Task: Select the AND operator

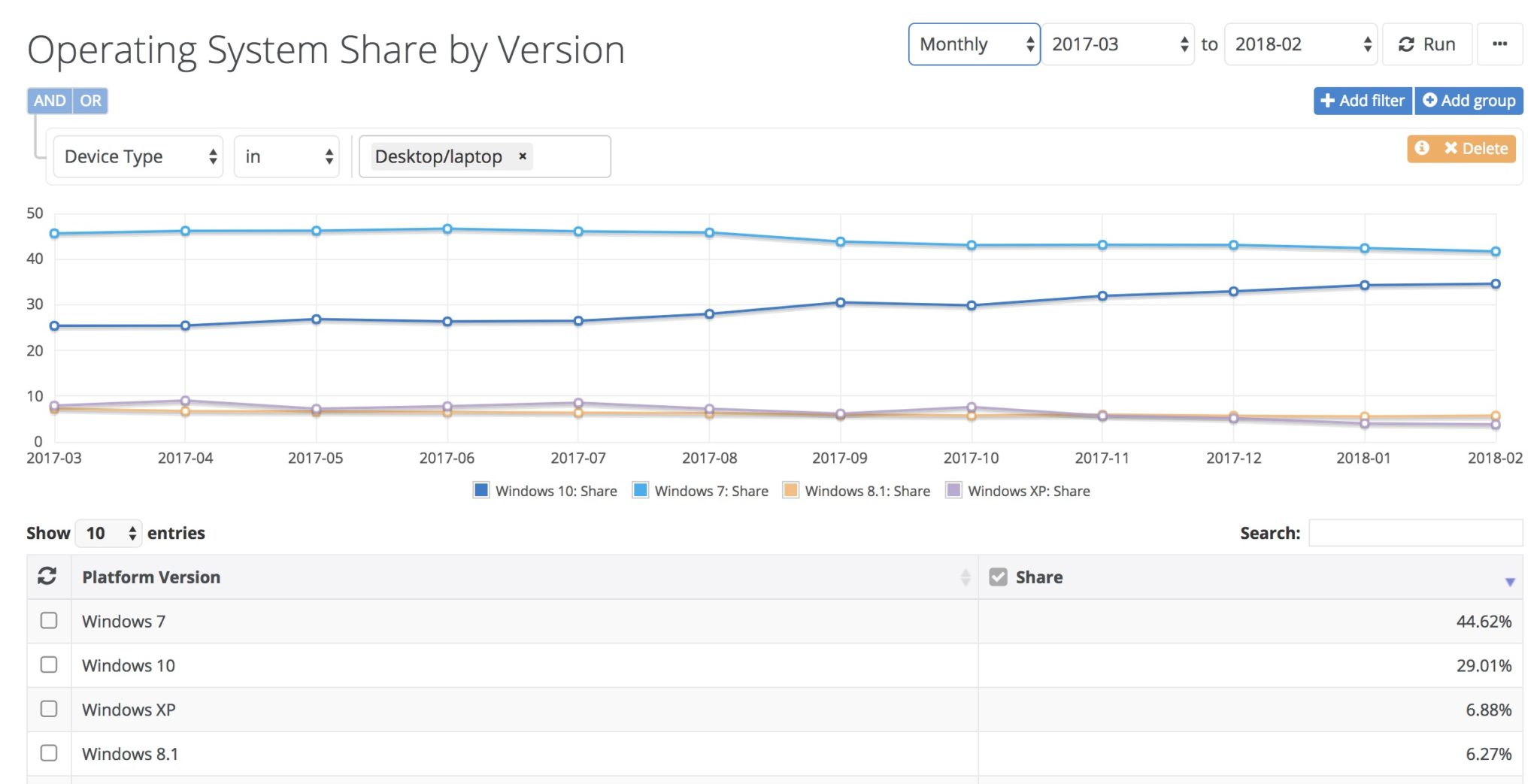Action: coord(50,101)
